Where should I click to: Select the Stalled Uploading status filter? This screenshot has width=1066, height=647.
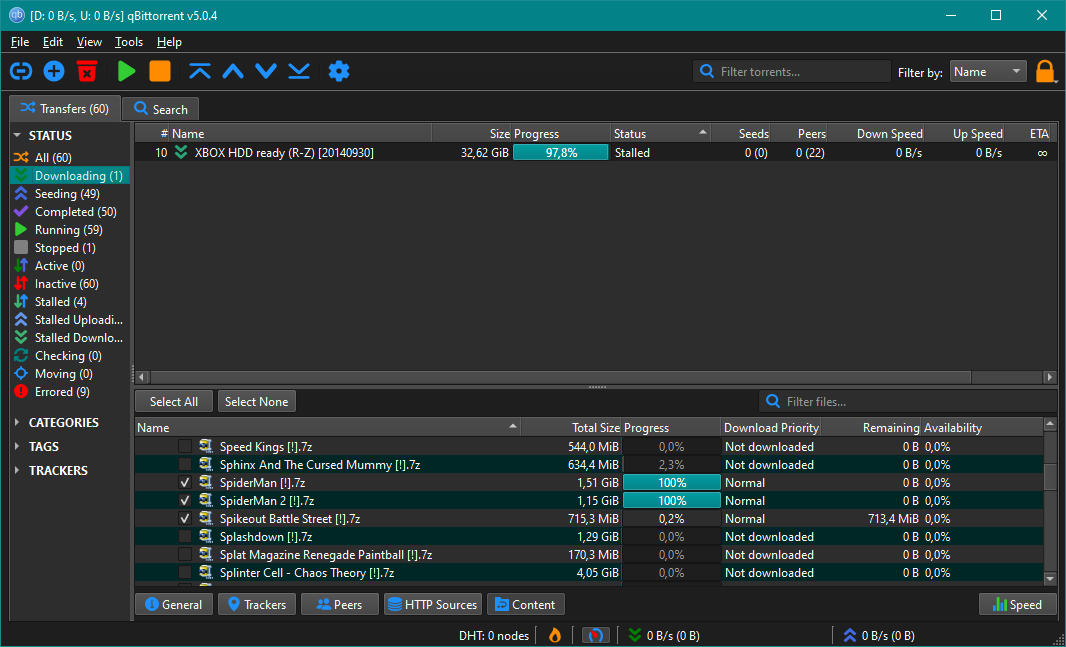(70, 320)
